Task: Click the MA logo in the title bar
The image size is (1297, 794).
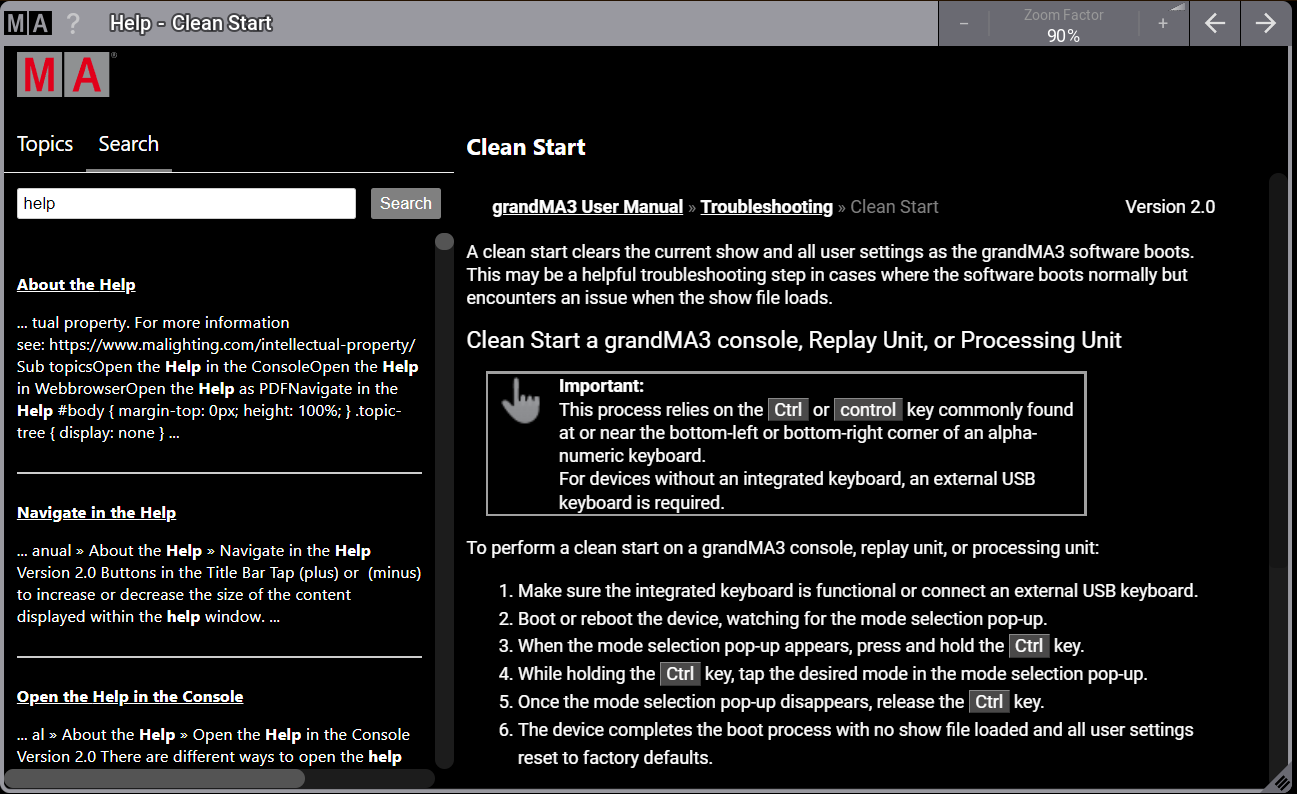Action: (x=27, y=22)
